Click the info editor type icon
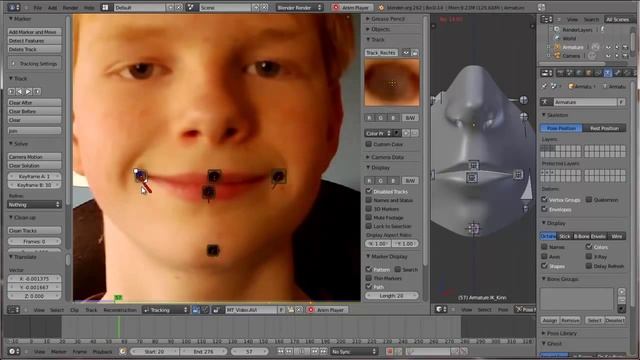Viewport: 640px width, 360px height. pyautogui.click(x=13, y=7)
